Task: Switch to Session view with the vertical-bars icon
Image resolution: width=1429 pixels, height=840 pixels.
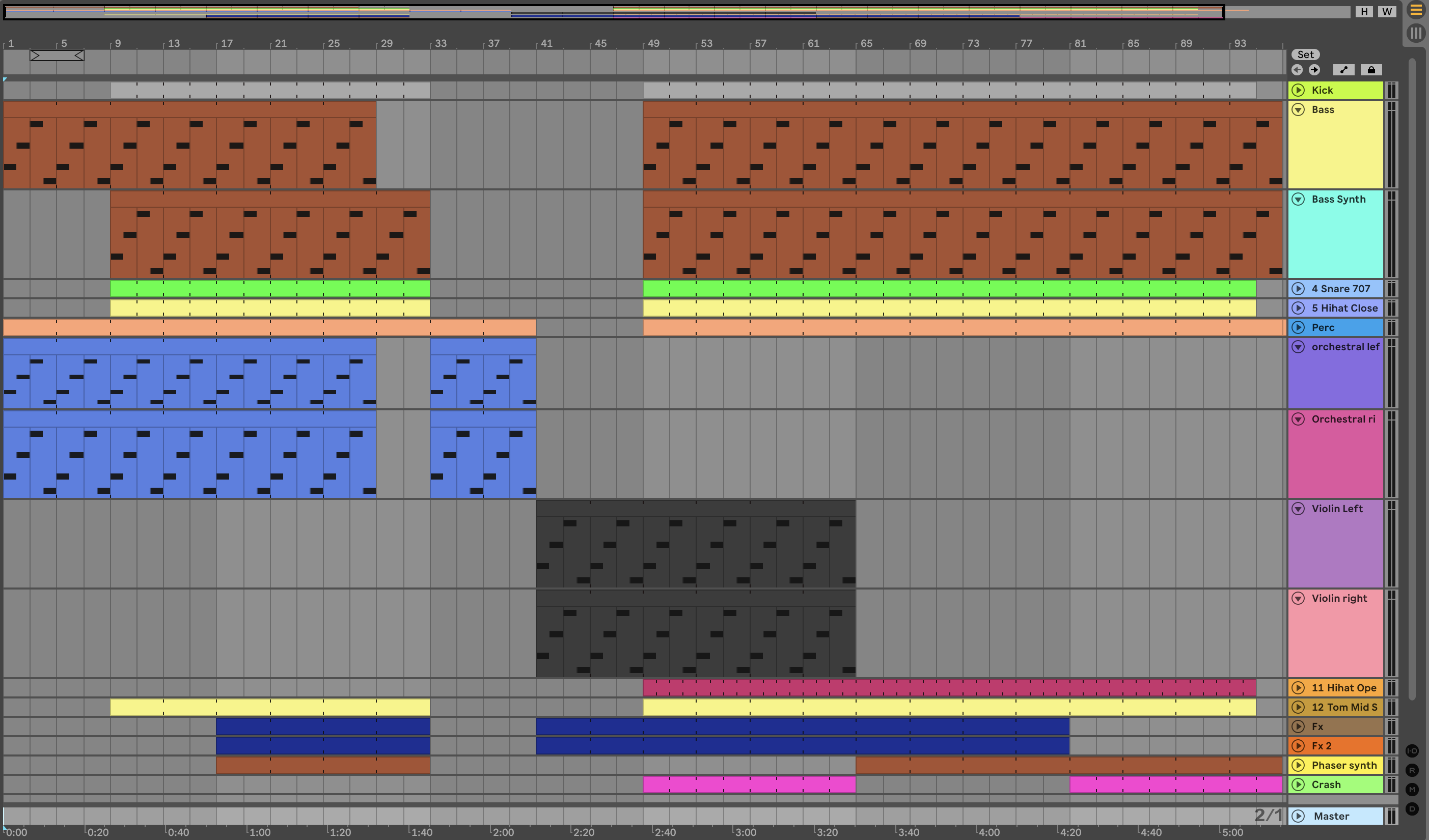Action: point(1416,33)
